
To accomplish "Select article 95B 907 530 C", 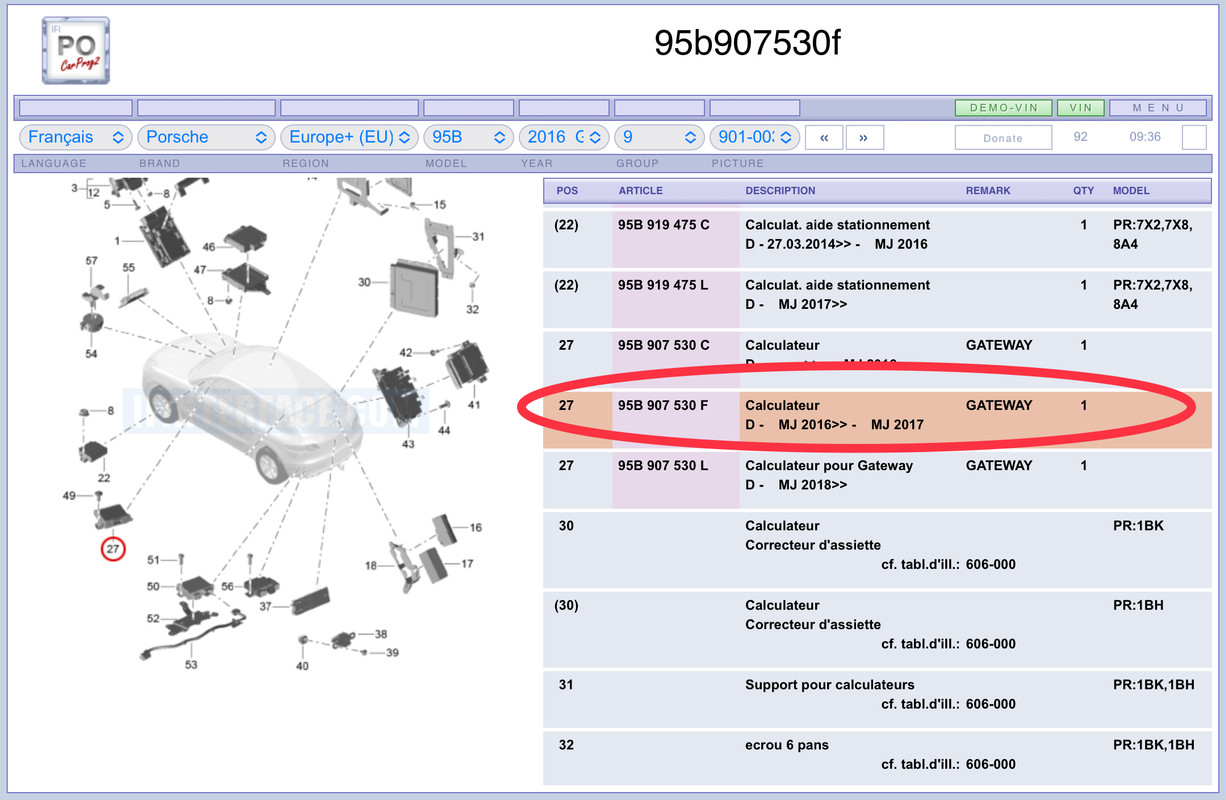I will tap(664, 345).
